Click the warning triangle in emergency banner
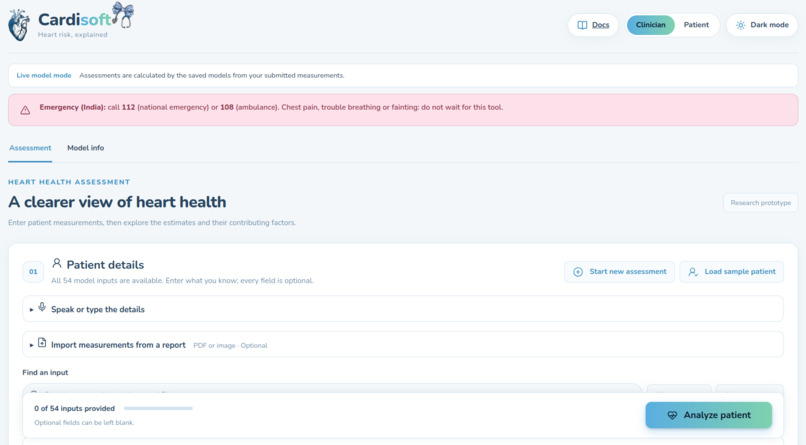The height and width of the screenshot is (445, 806). (x=25, y=110)
